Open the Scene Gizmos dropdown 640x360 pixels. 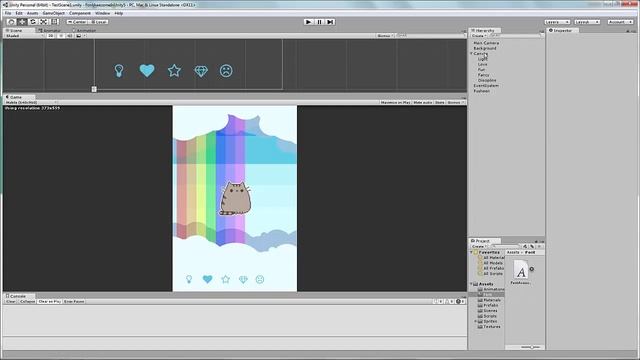coord(385,36)
